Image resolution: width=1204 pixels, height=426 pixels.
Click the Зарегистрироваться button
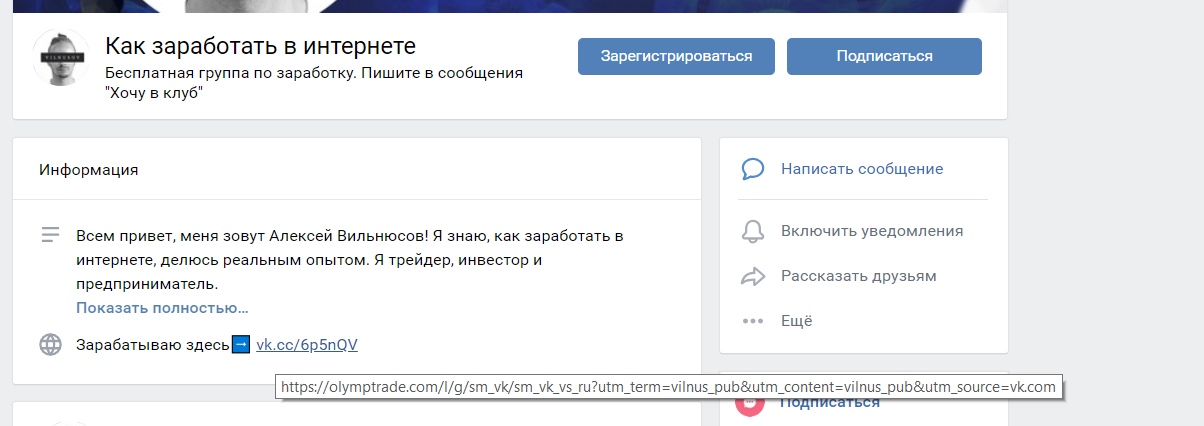coord(676,56)
